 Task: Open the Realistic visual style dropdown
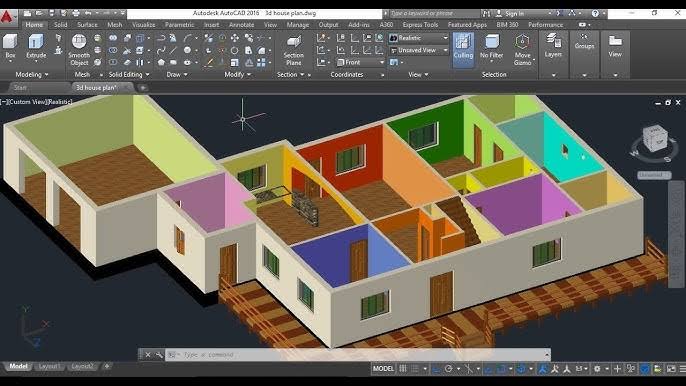coord(419,38)
